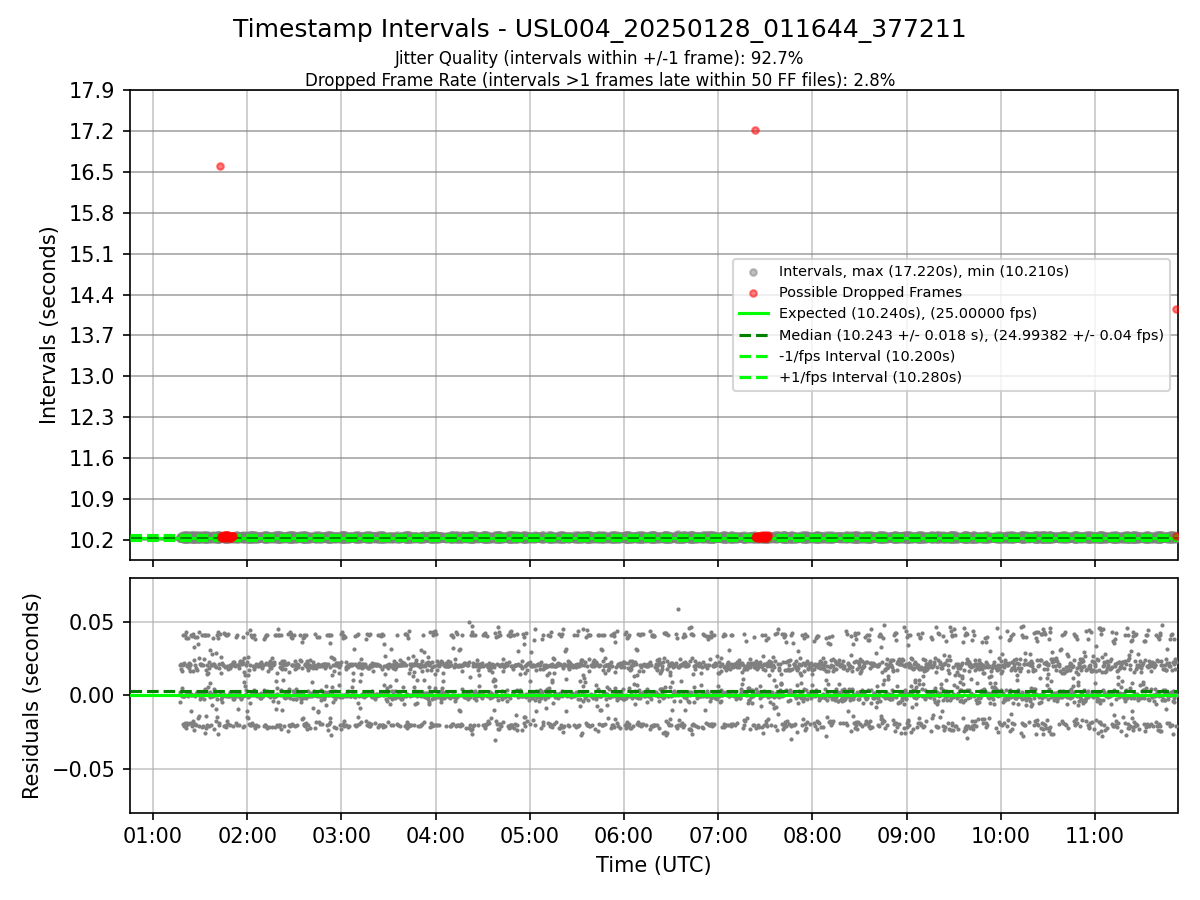Screen dimensions: 1200x900
Task: Click the 'Jitter Quality' 92.7% subtitle line
Action: [599, 59]
